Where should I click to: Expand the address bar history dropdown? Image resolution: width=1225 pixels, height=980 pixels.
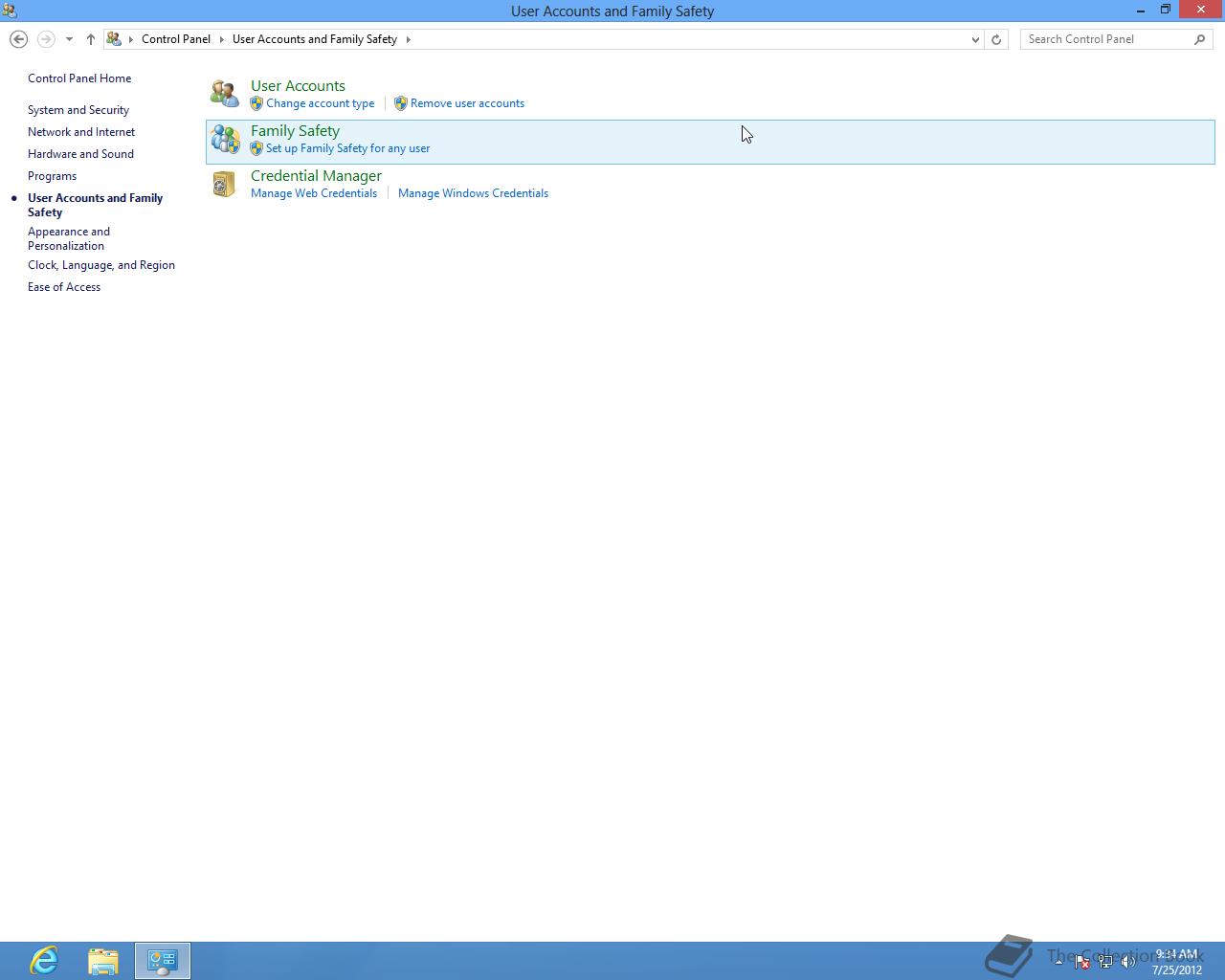point(975,39)
